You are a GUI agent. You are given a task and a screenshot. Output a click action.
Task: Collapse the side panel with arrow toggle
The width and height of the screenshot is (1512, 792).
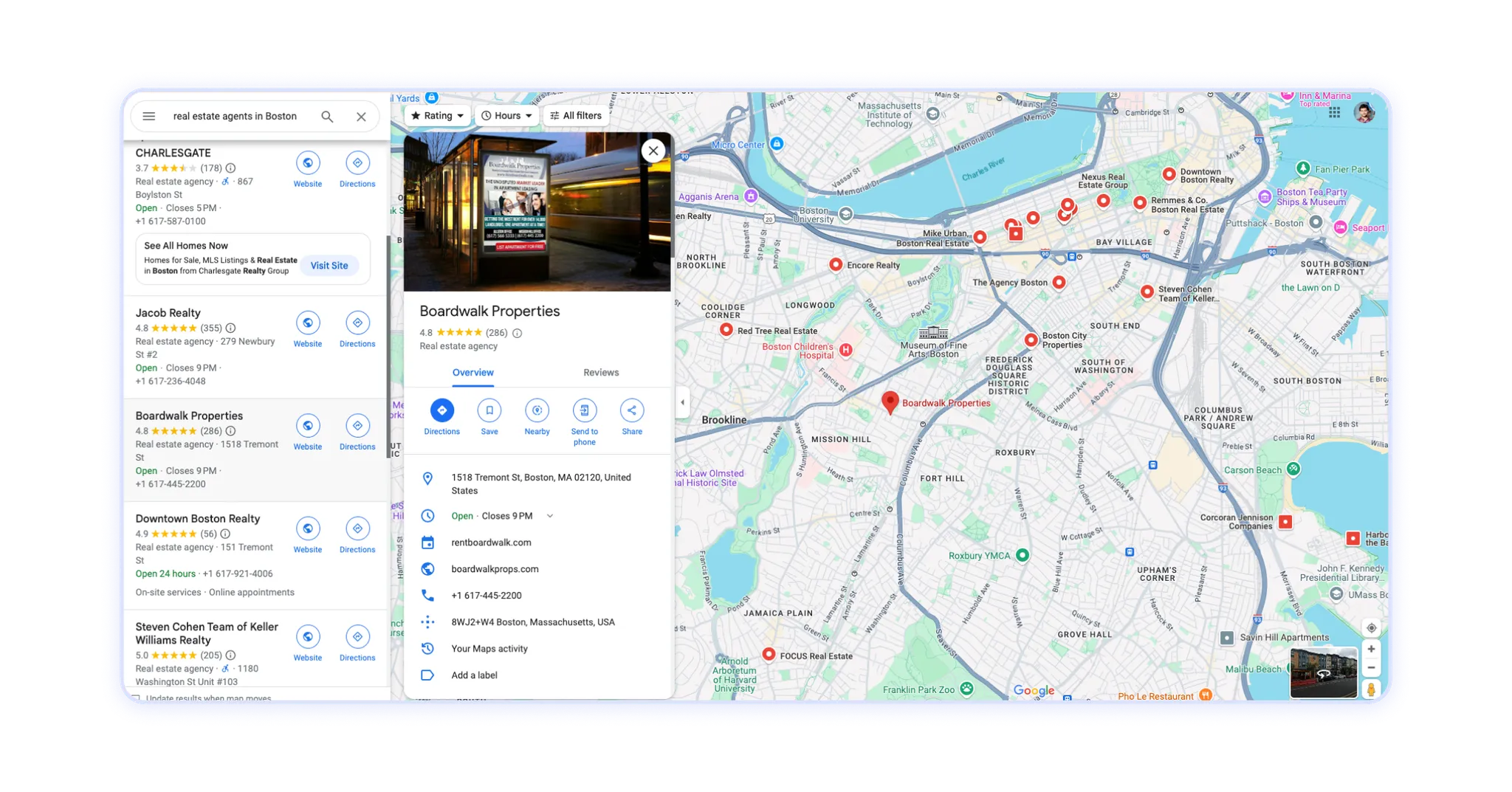[x=682, y=402]
